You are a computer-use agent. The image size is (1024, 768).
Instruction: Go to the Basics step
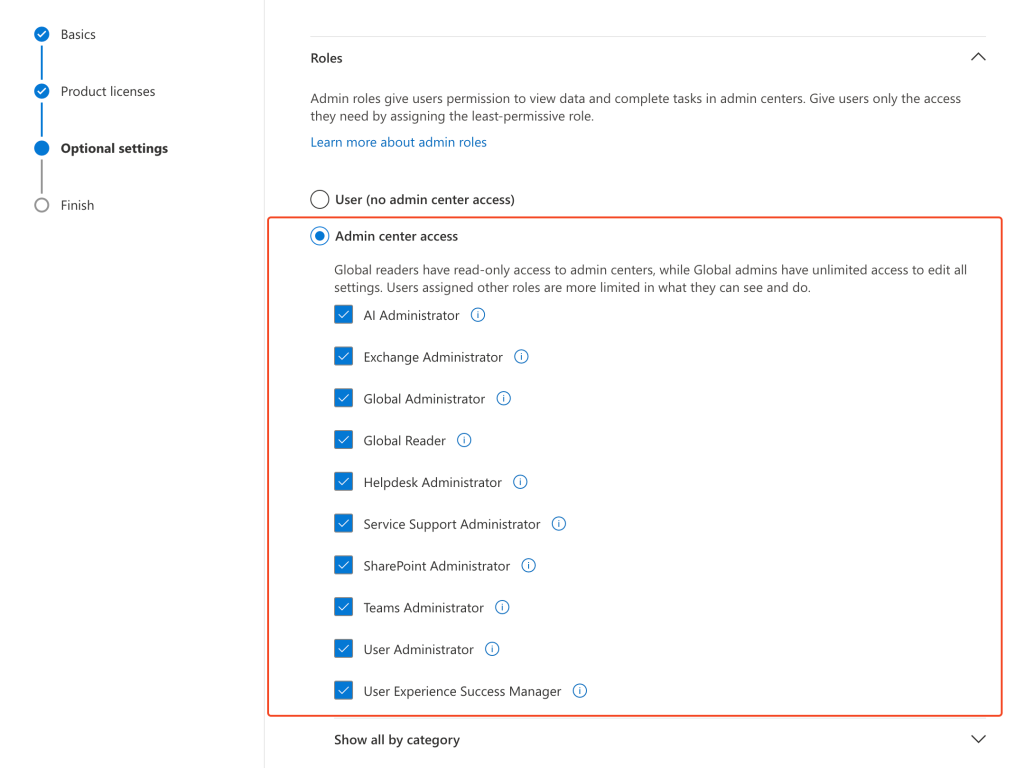78,34
